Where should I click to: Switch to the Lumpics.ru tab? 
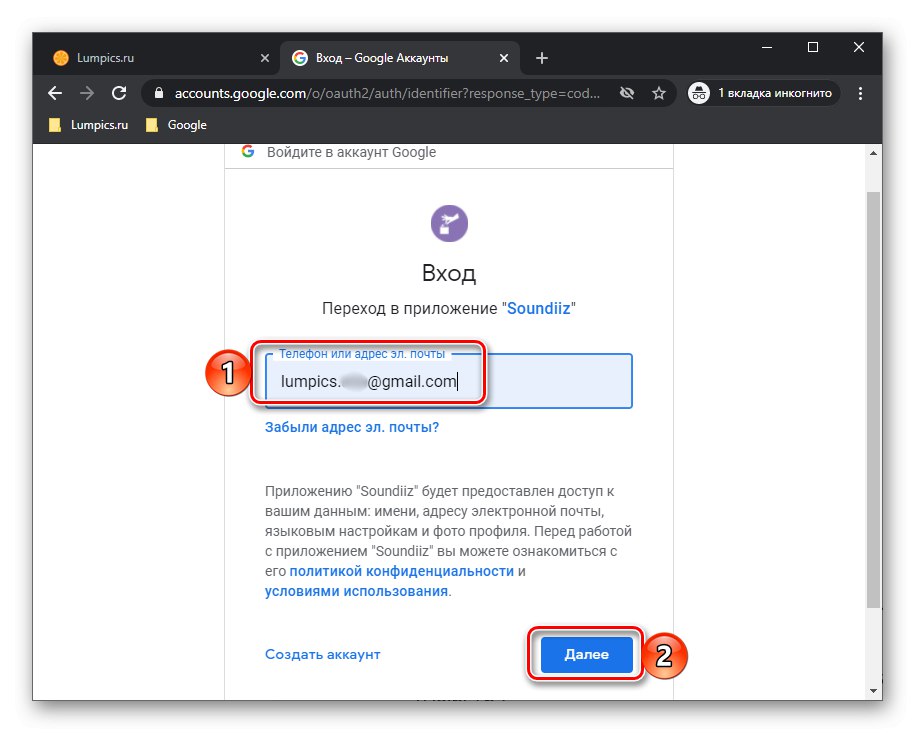(158, 58)
